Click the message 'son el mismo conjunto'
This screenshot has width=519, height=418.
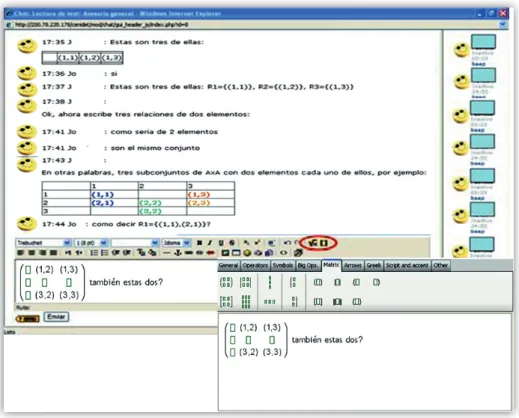[155, 148]
